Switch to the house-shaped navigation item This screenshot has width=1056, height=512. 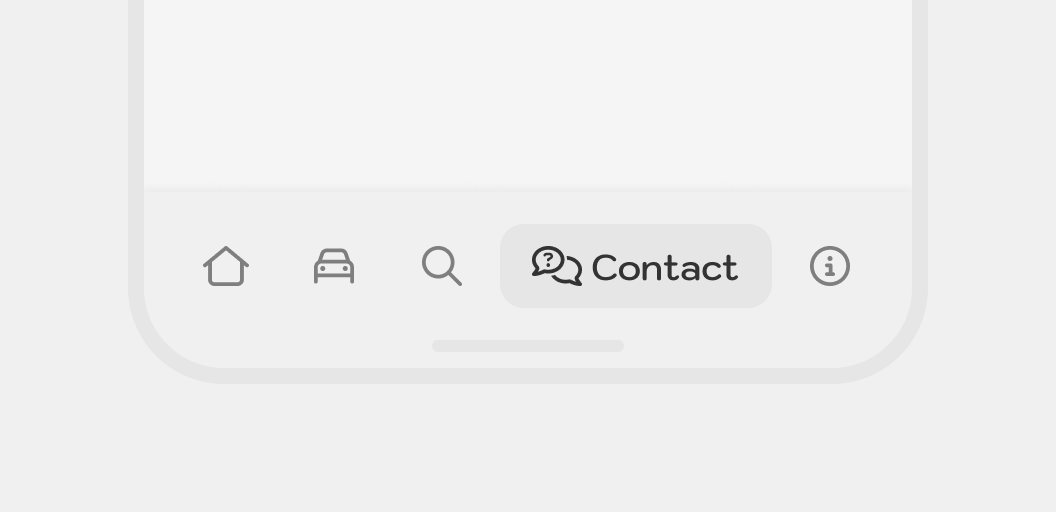point(226,266)
